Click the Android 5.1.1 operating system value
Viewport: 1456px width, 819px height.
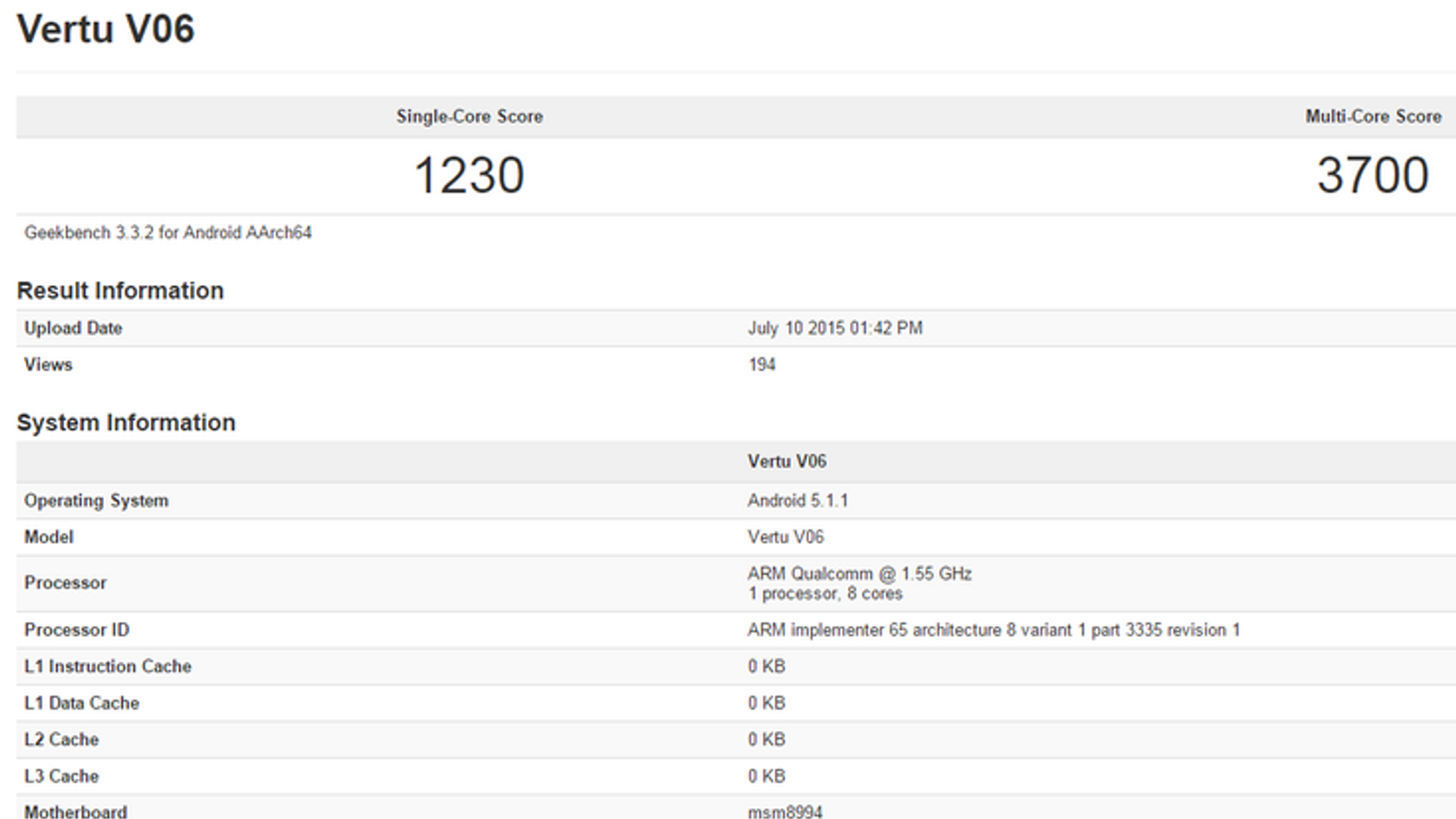click(x=797, y=500)
